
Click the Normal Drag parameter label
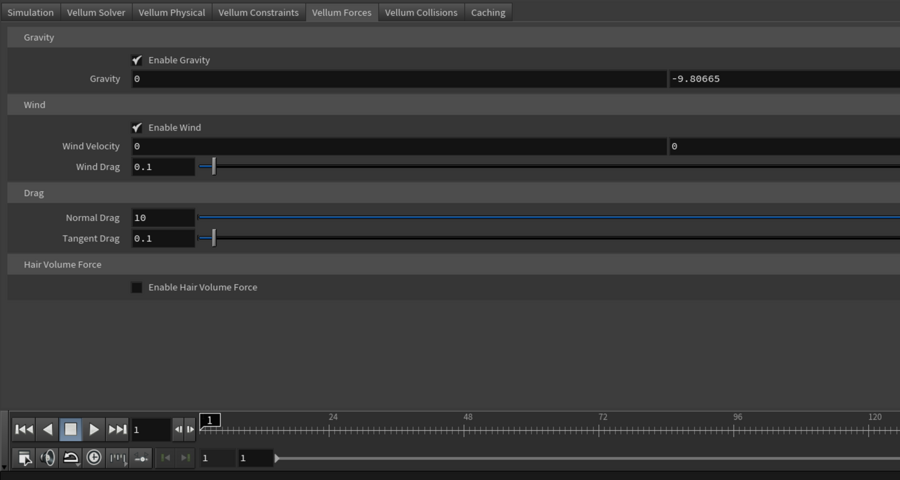point(92,218)
